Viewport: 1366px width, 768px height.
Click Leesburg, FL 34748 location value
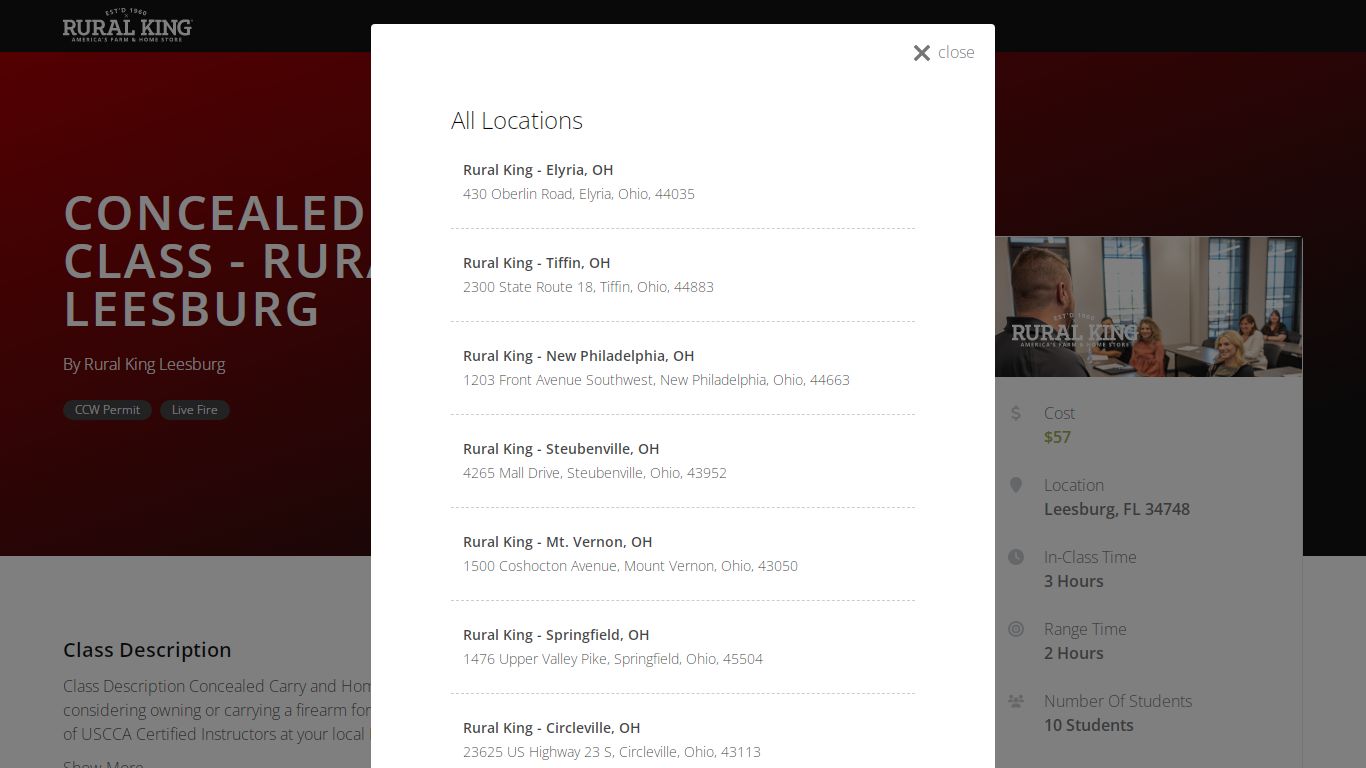1117,509
